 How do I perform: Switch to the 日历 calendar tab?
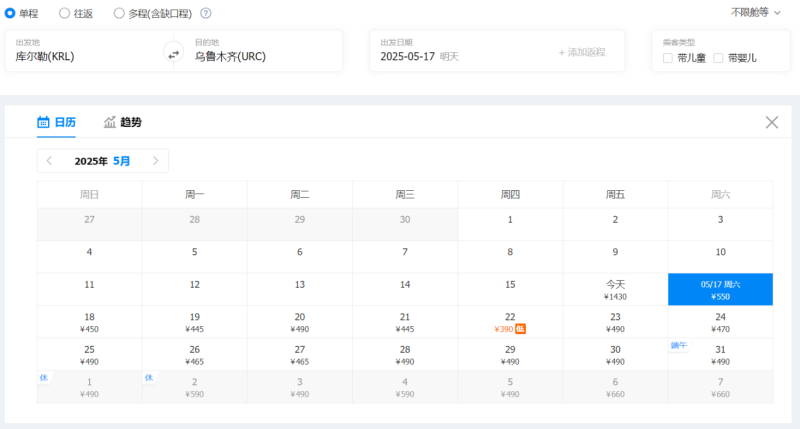(56, 122)
